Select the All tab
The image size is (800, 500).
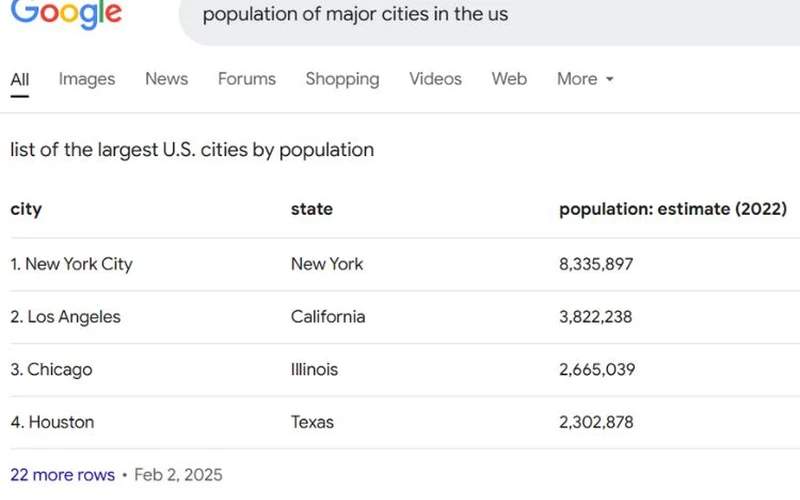click(20, 79)
